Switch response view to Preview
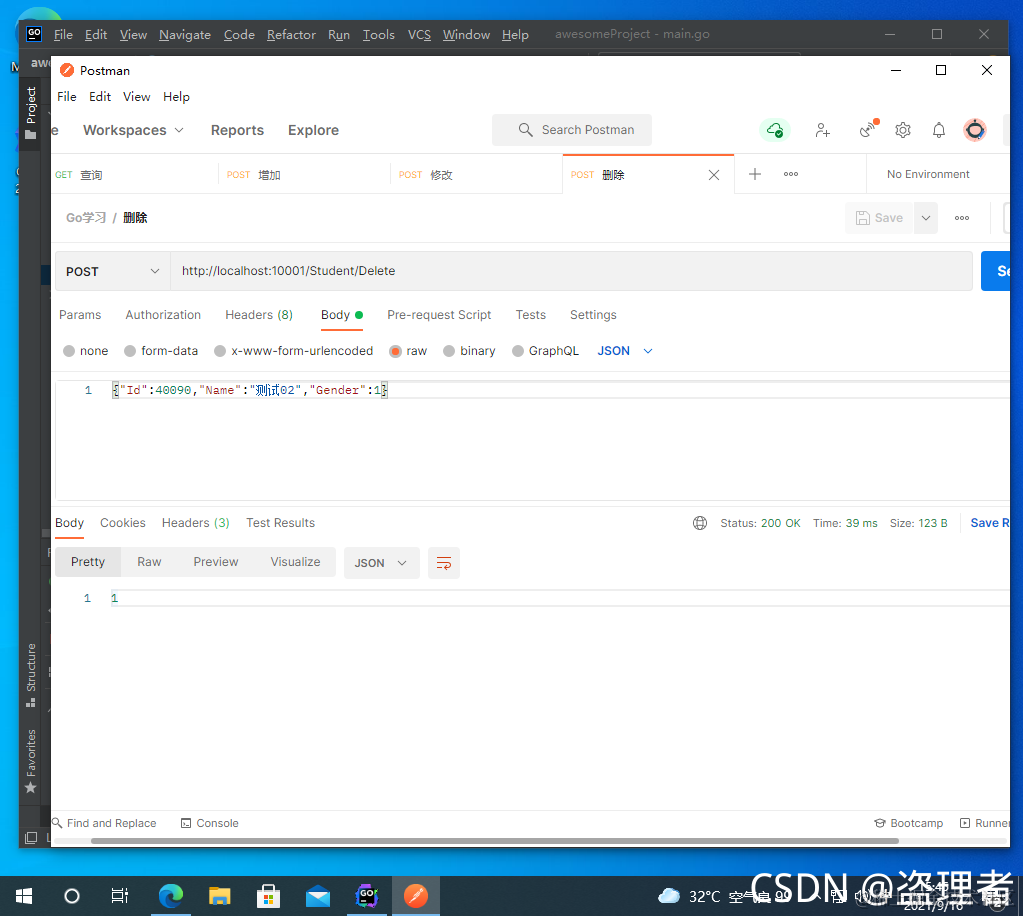The image size is (1023, 916). 216,562
